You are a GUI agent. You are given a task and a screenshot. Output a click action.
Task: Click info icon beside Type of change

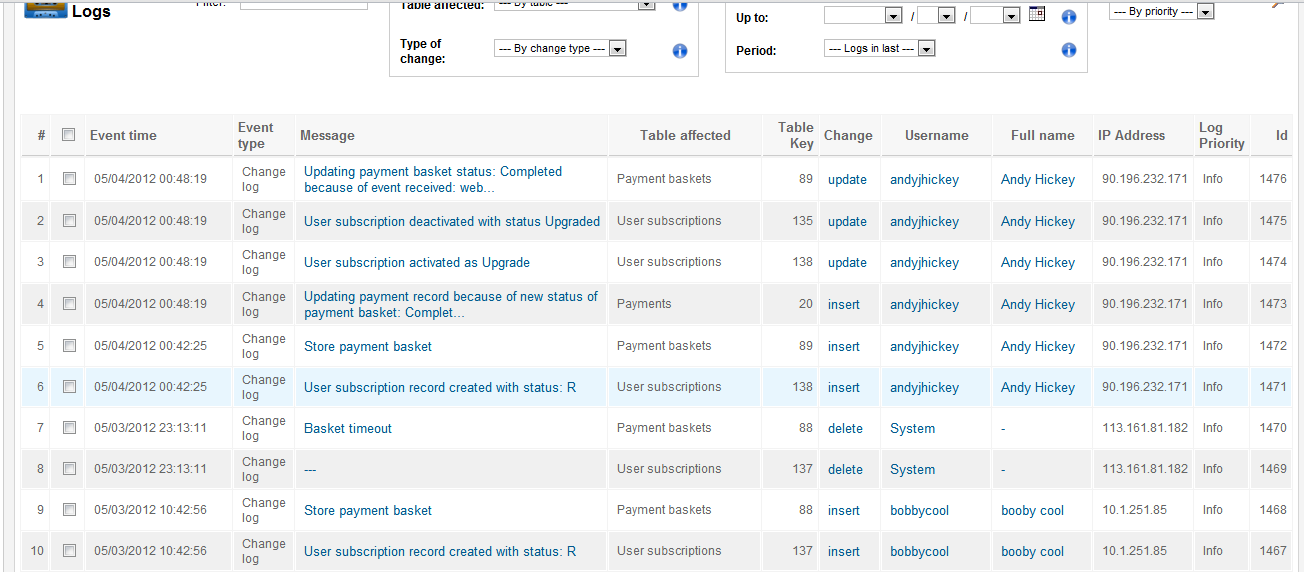[680, 51]
